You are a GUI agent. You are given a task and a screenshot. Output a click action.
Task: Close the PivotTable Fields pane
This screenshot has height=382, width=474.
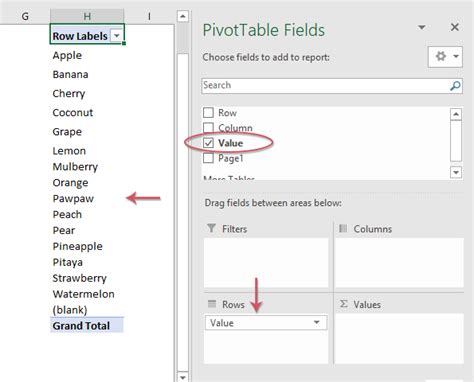(x=455, y=27)
